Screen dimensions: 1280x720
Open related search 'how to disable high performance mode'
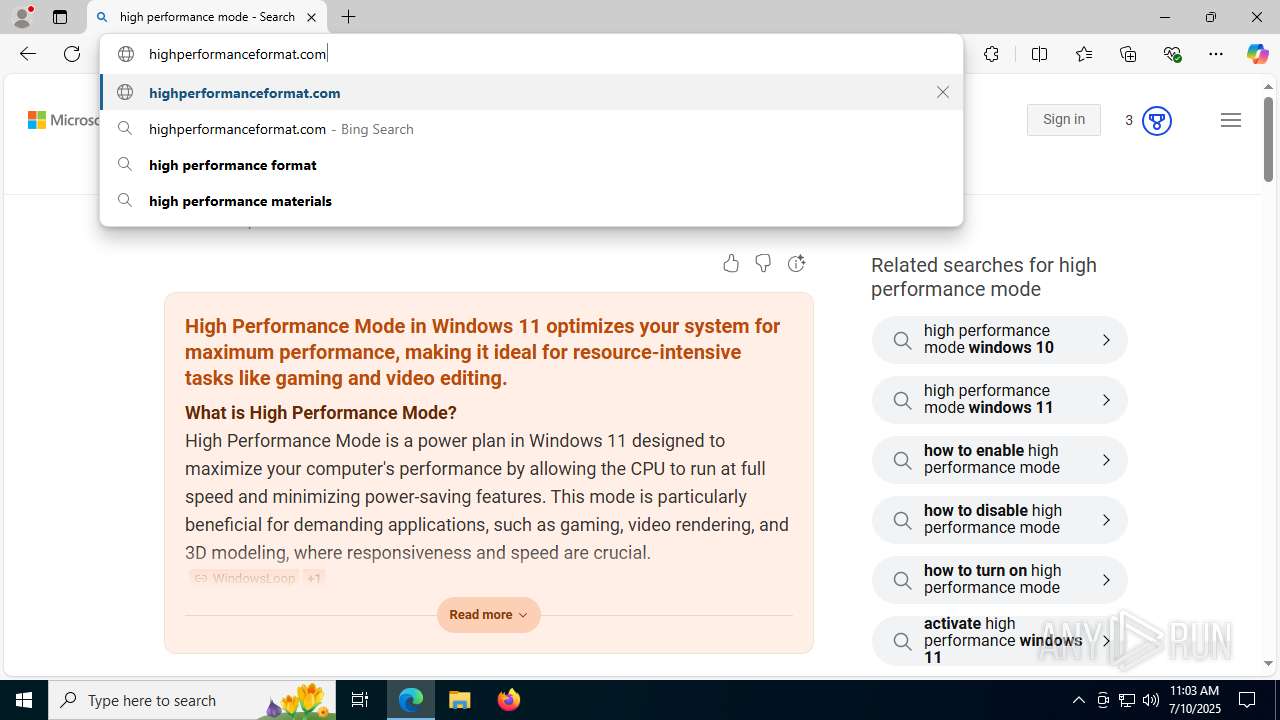tap(1000, 520)
